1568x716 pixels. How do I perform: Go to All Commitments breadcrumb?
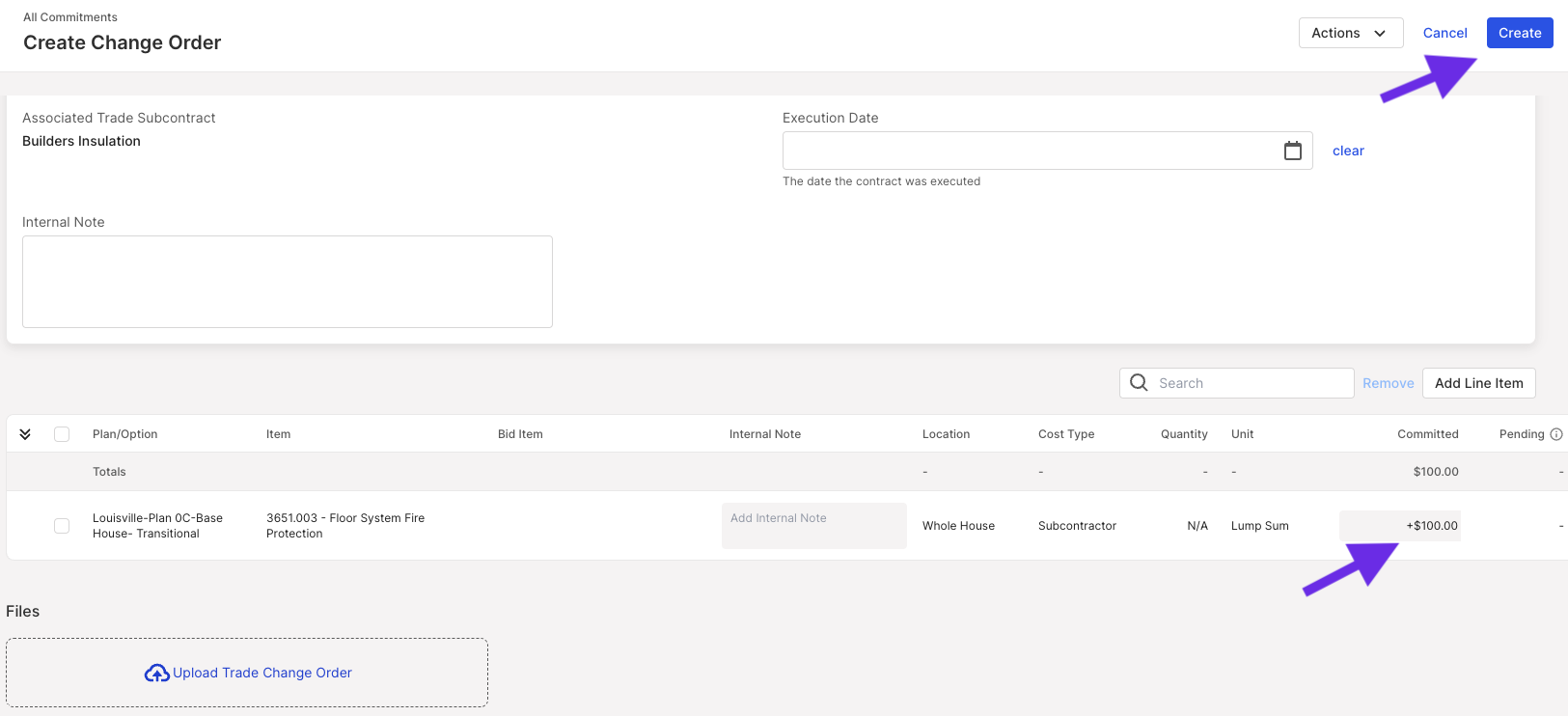(x=70, y=17)
